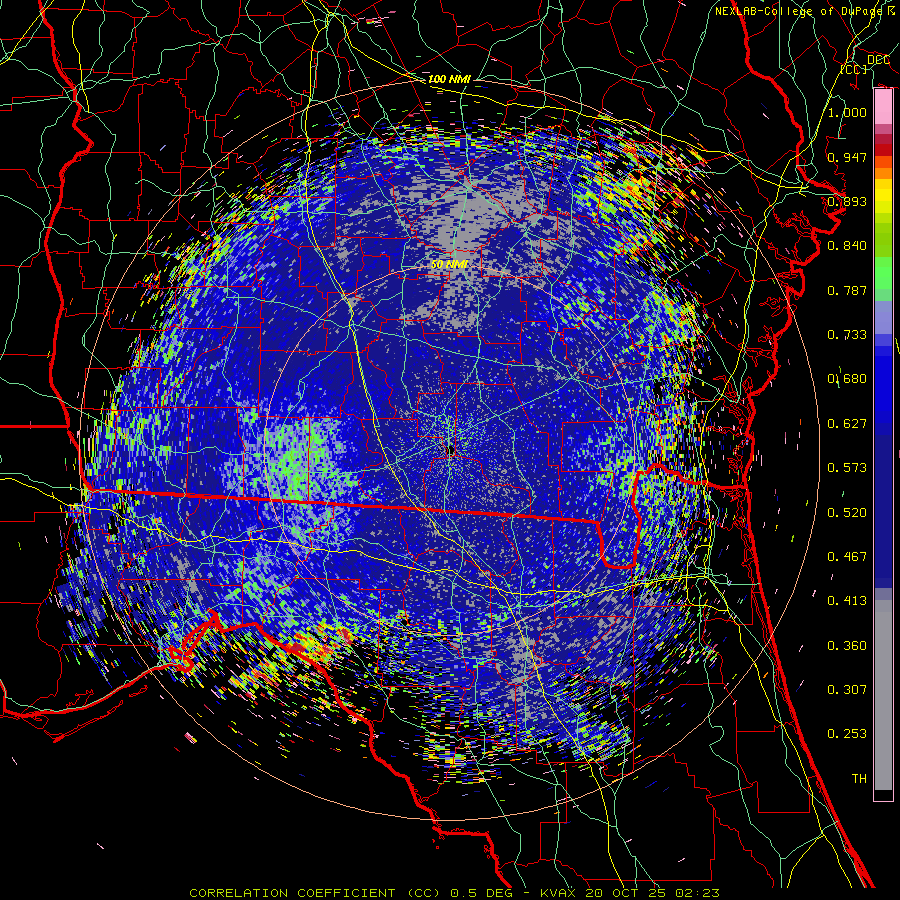Click the 50 NMI range ring label

(449, 264)
